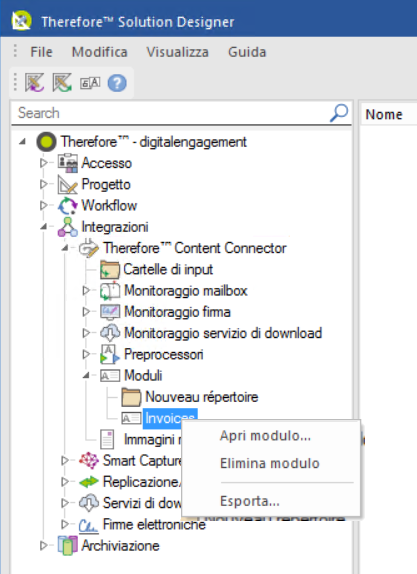
Task: Collapse the Integrazioni node
Action: tap(44, 227)
